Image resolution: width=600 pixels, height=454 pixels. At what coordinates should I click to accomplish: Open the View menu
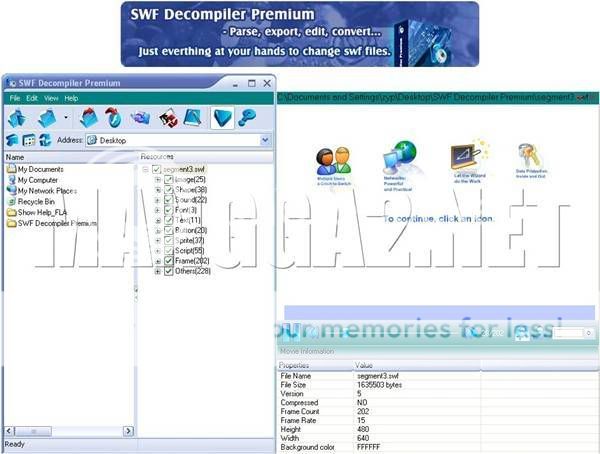pyautogui.click(x=51, y=98)
